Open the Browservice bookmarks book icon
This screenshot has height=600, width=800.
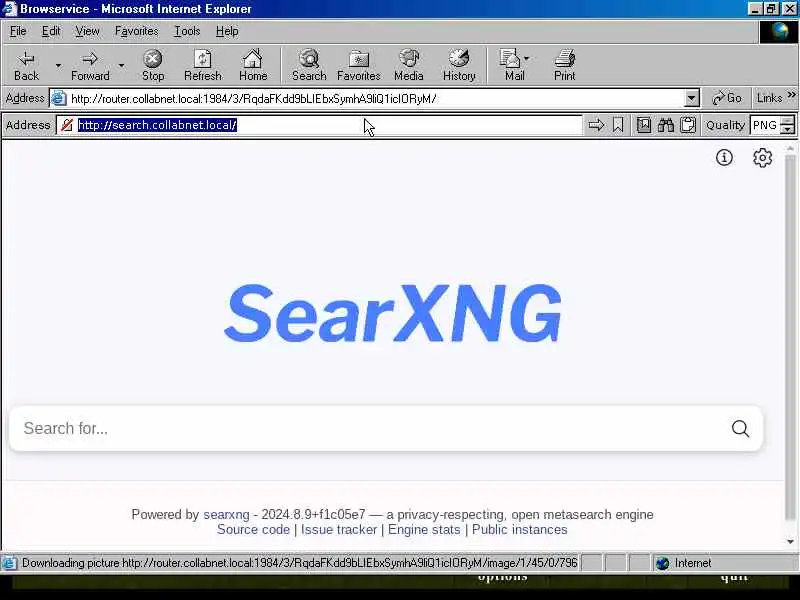[x=644, y=125]
